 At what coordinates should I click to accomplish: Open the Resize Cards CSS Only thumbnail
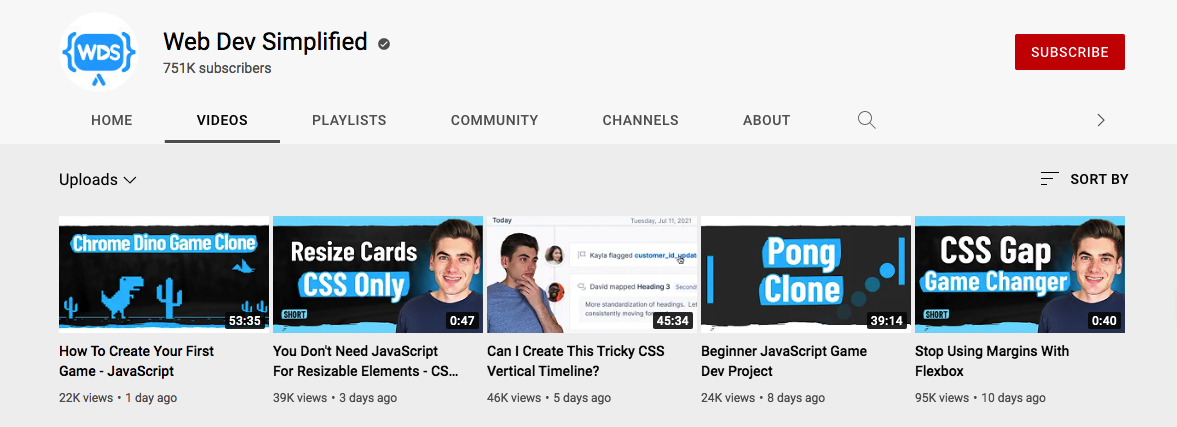[x=378, y=274]
